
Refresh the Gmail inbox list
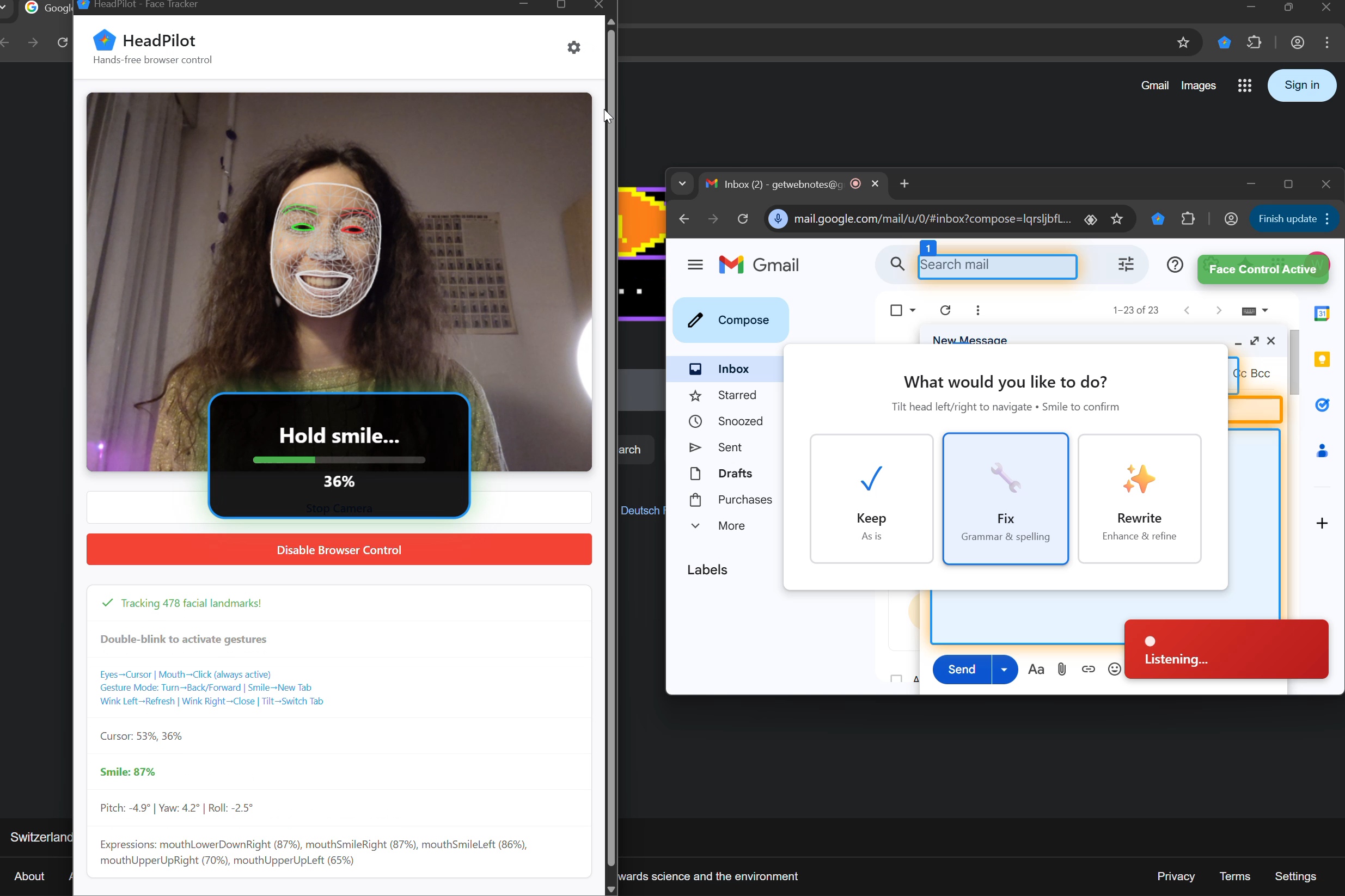click(x=945, y=310)
